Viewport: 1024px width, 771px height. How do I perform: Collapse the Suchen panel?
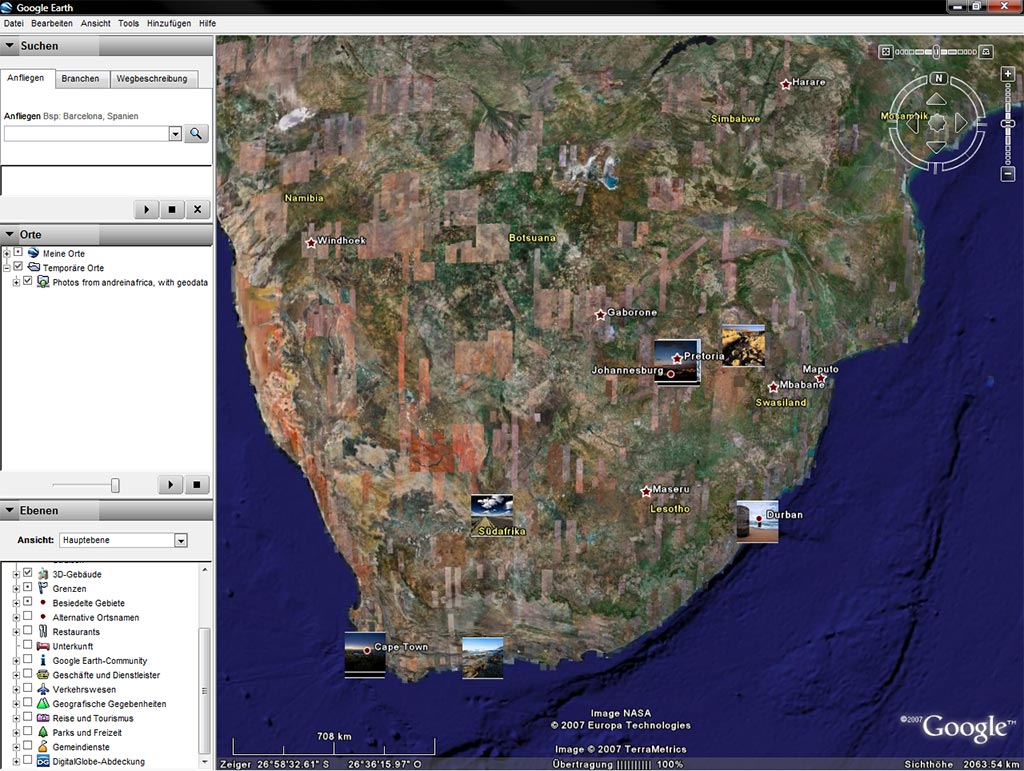click(10, 46)
